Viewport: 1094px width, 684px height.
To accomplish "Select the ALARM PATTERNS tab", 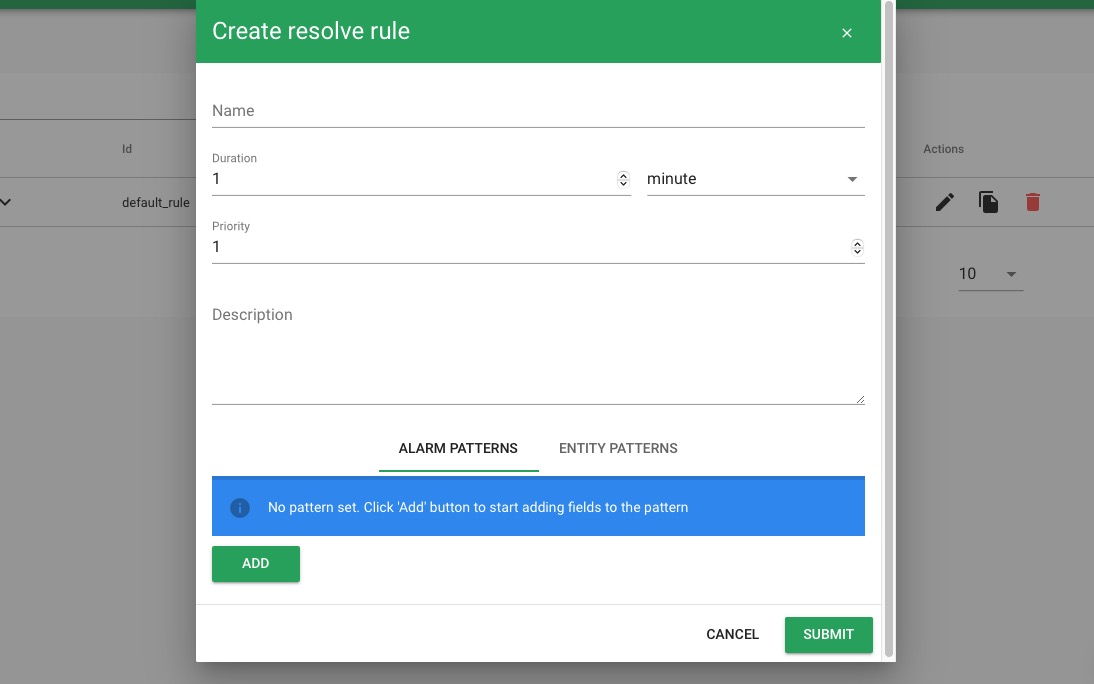I will [458, 448].
